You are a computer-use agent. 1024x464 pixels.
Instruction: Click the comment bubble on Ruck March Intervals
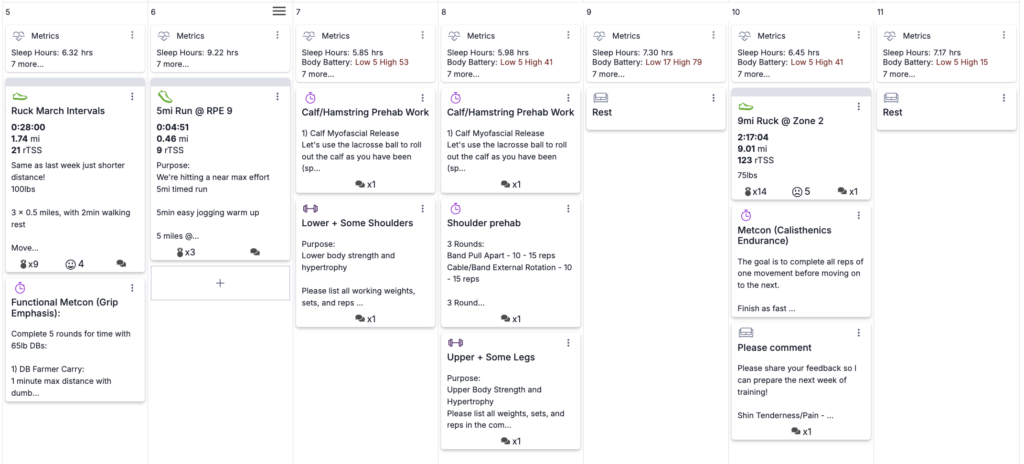coord(121,264)
